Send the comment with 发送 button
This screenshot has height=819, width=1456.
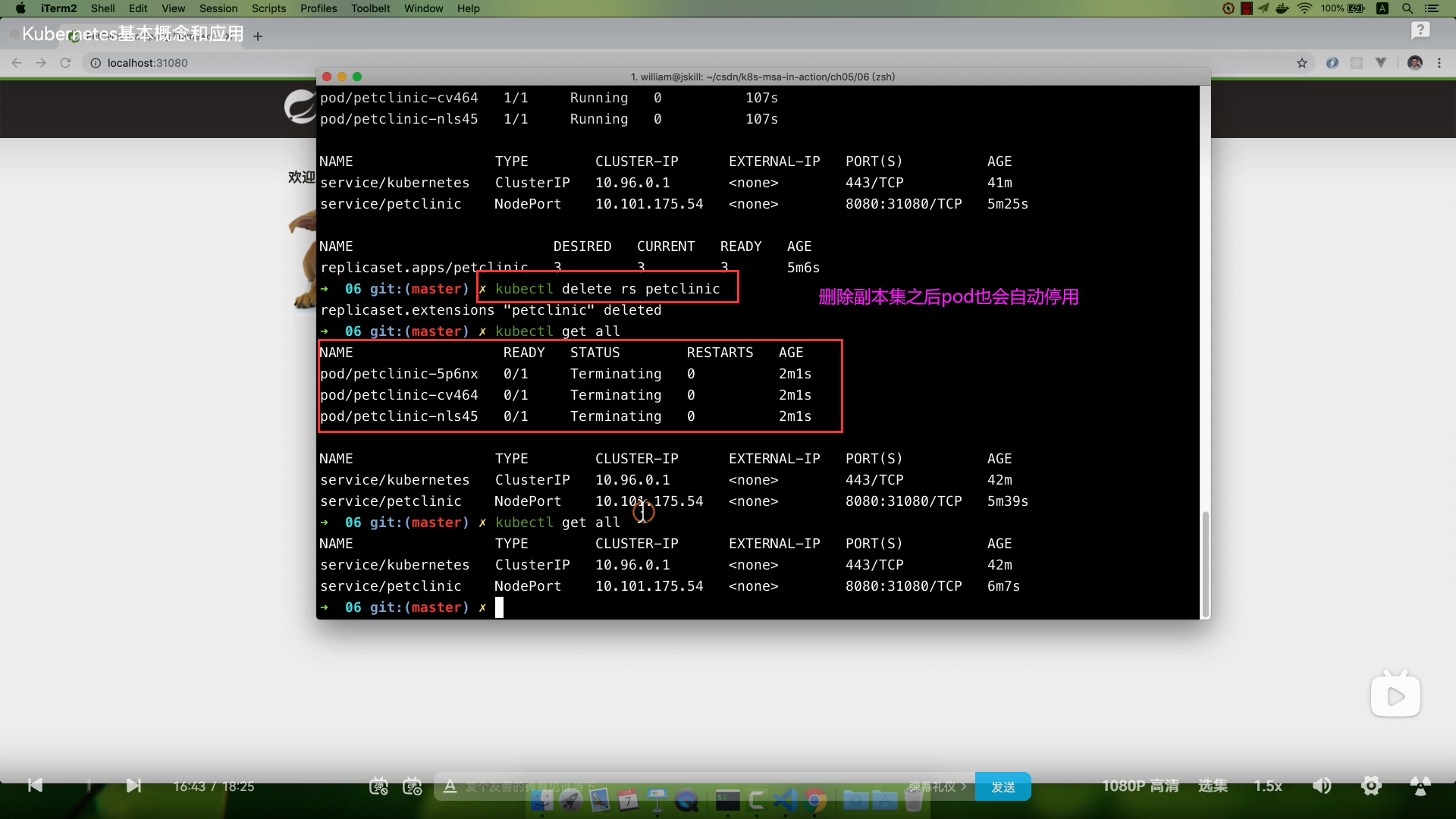[x=1003, y=786]
